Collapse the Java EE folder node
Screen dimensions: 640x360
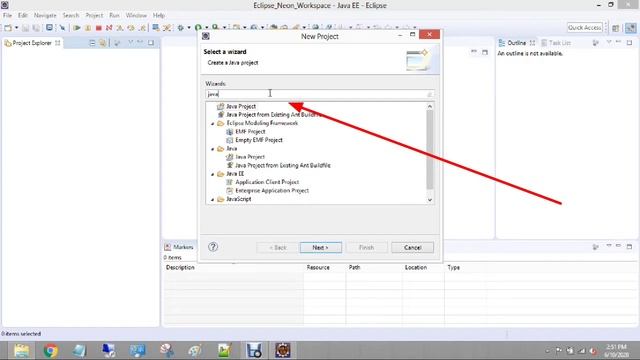click(x=212, y=174)
